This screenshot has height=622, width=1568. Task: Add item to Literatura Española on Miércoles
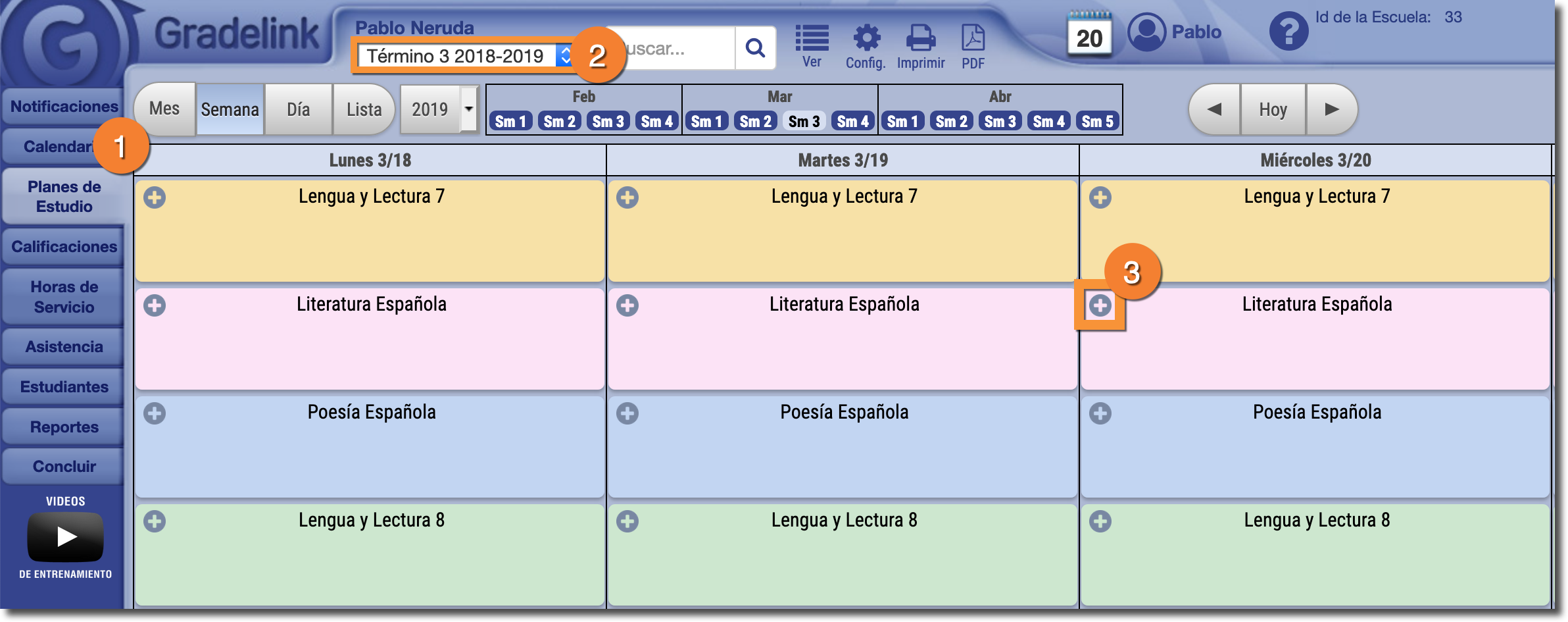[x=1100, y=305]
